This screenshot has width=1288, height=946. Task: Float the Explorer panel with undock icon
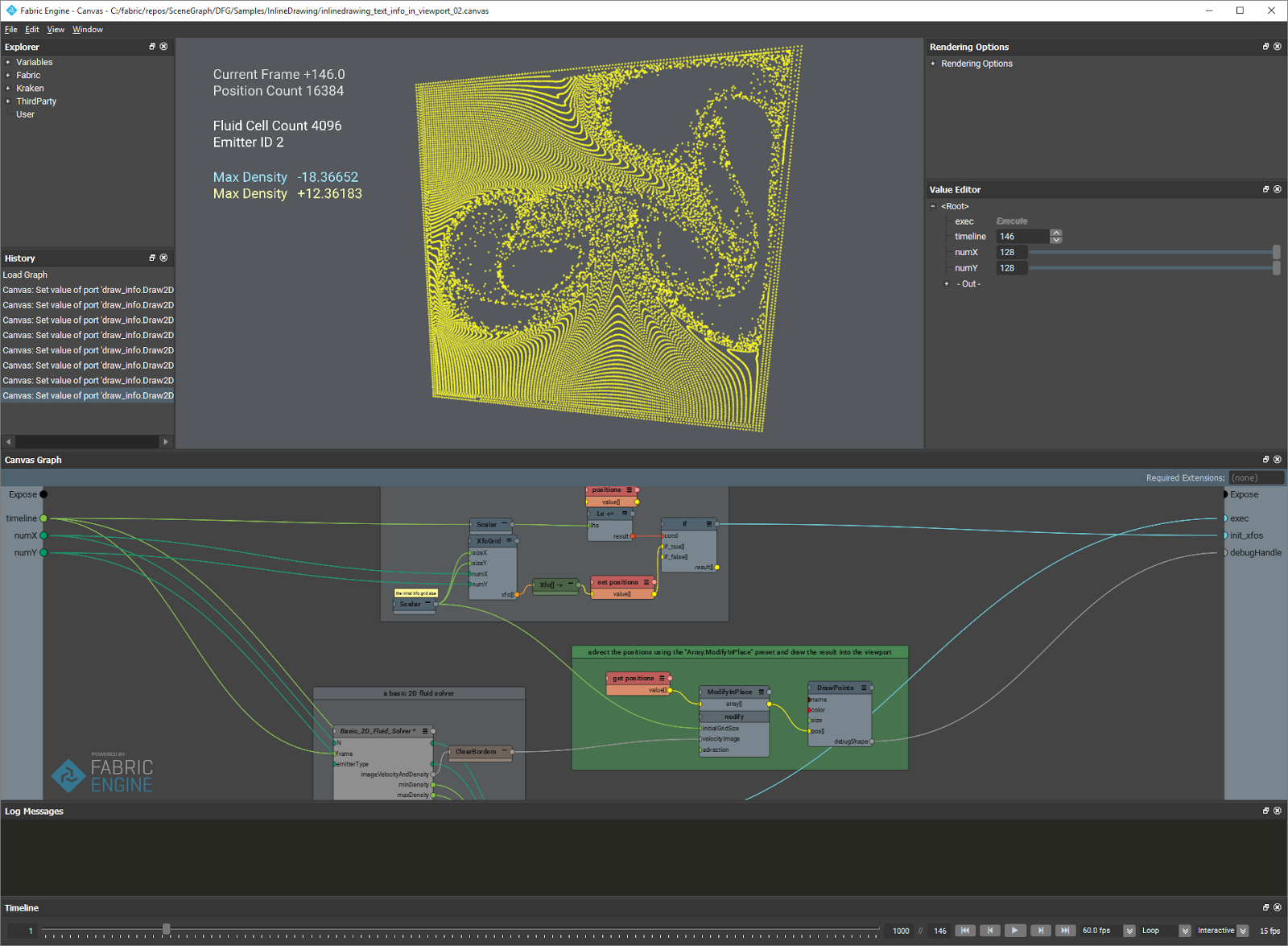coord(152,47)
